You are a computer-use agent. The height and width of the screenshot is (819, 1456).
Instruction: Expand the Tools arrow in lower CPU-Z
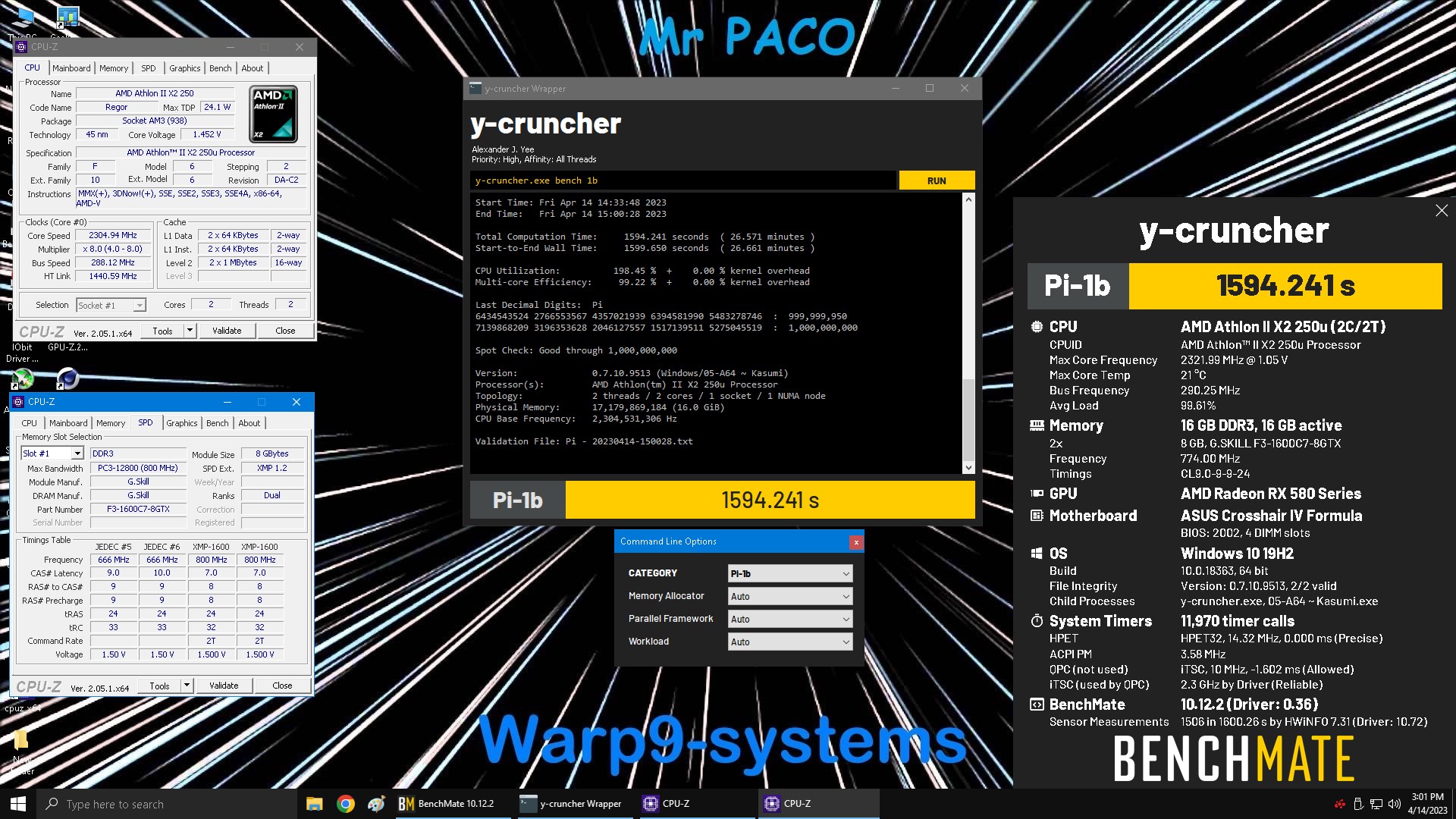[x=187, y=686]
